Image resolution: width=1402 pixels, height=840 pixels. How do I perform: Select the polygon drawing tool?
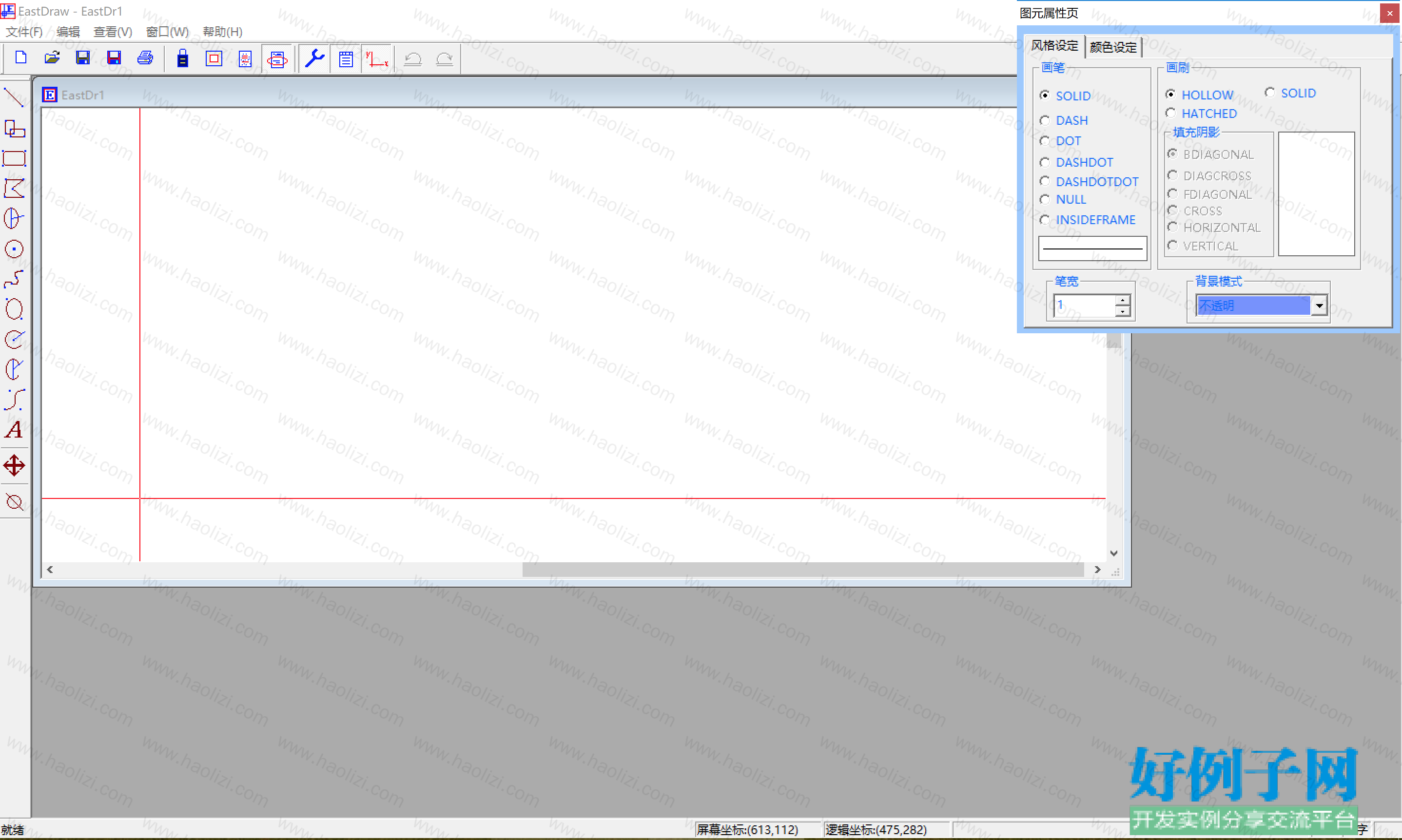(x=14, y=189)
